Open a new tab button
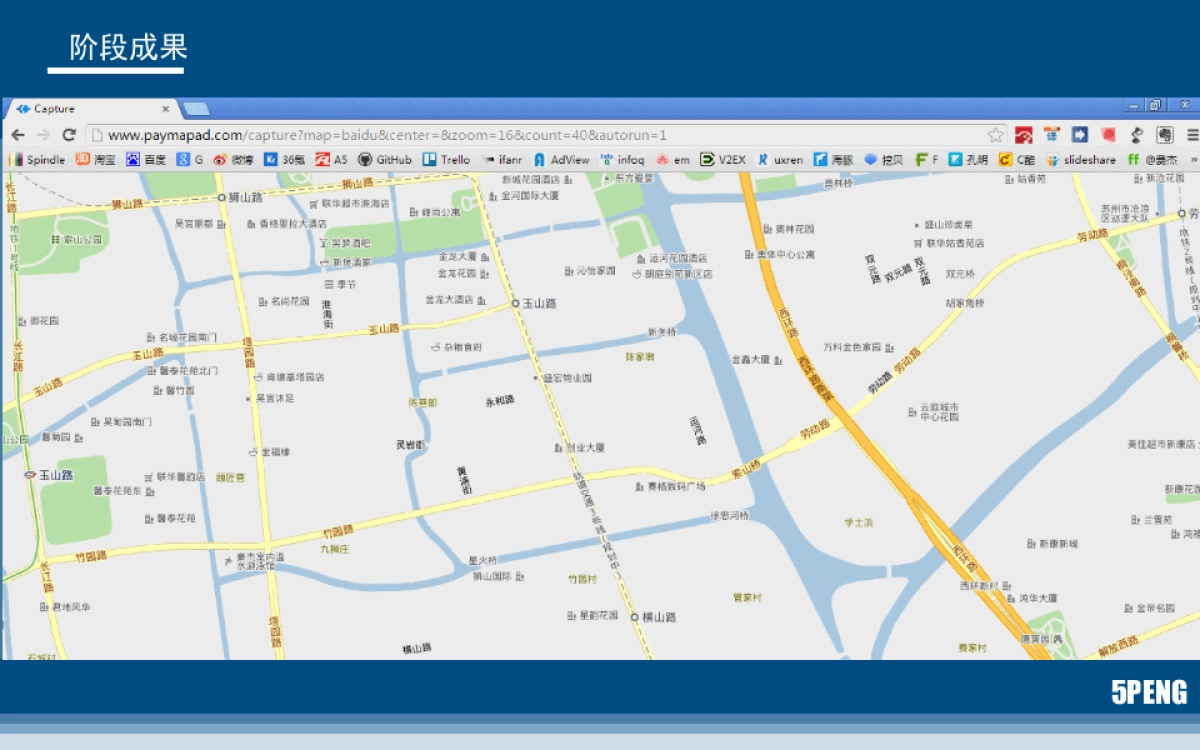 point(196,109)
